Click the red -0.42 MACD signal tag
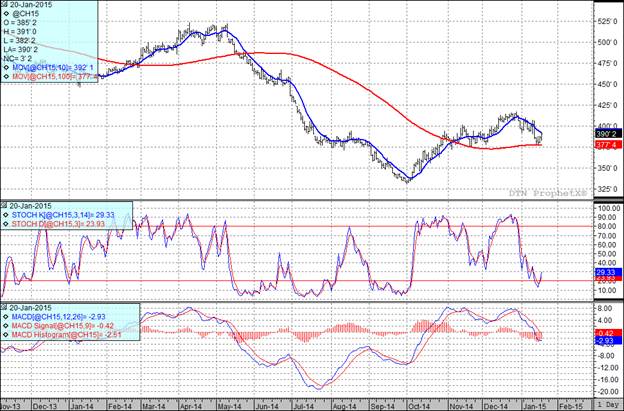The image size is (624, 411). tap(608, 333)
